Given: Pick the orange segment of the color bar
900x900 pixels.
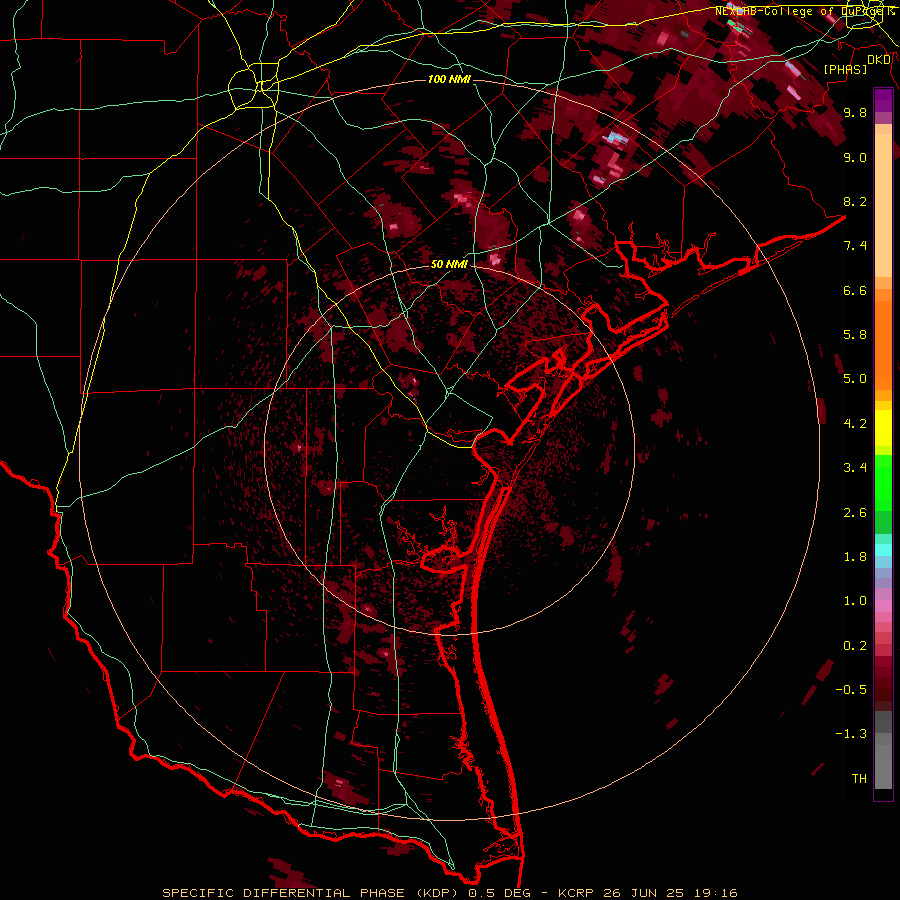Looking at the screenshot, I should (883, 346).
